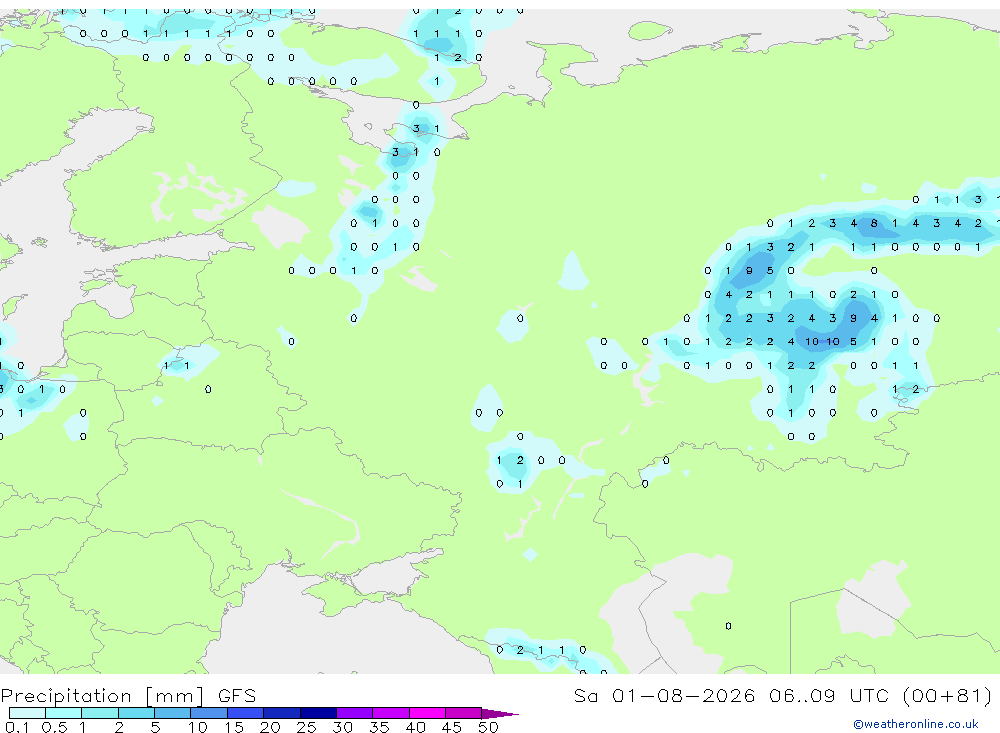1000x733 pixels.
Task: Click the '15' legend scale label
Action: click(x=233, y=727)
